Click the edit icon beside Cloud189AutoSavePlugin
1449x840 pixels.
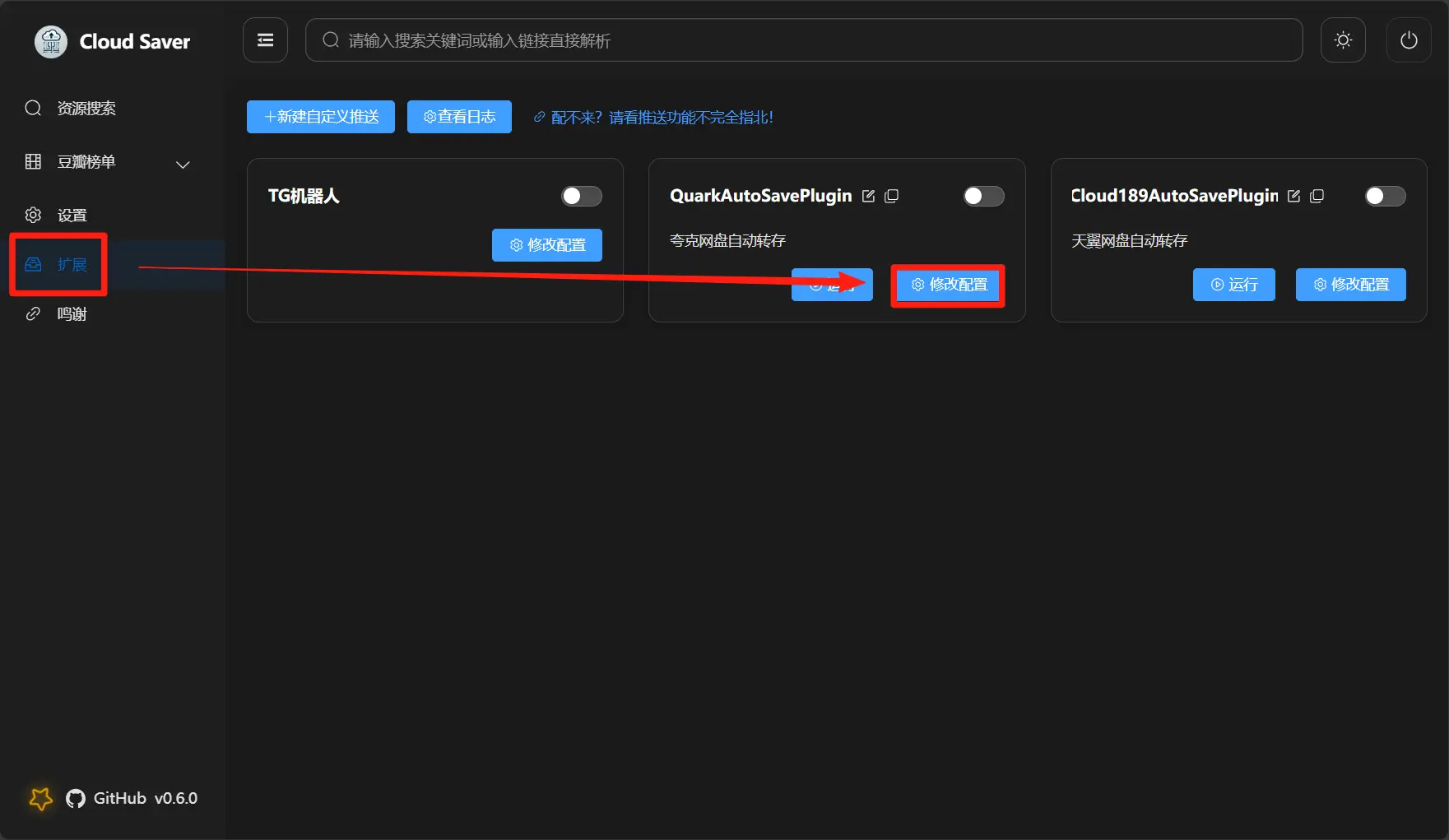tap(1293, 196)
